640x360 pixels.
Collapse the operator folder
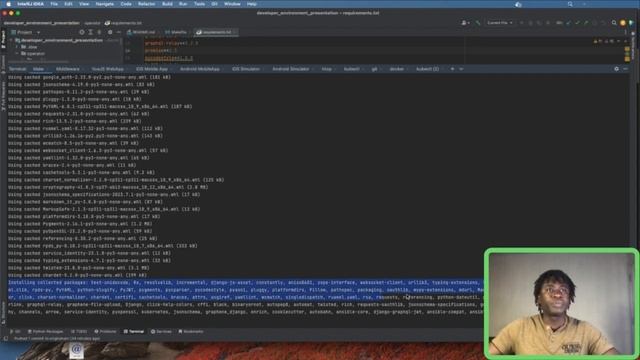click(17, 53)
